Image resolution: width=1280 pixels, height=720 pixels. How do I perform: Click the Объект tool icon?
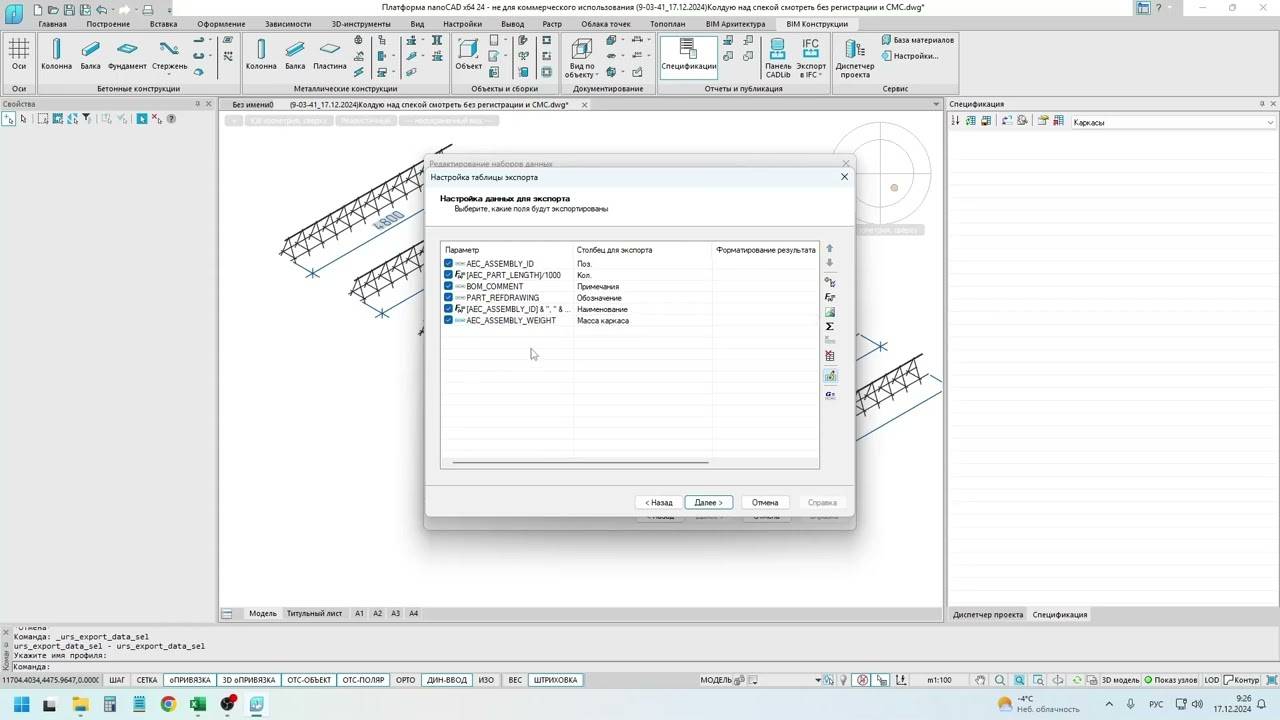[x=468, y=54]
